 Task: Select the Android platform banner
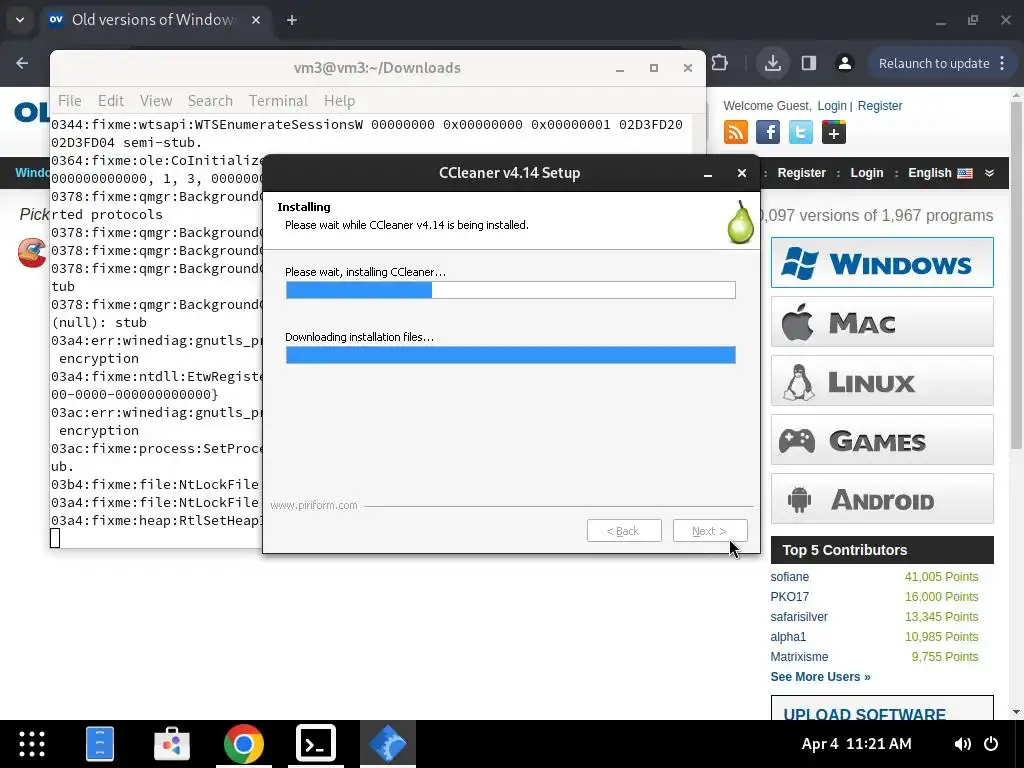pyautogui.click(x=882, y=499)
